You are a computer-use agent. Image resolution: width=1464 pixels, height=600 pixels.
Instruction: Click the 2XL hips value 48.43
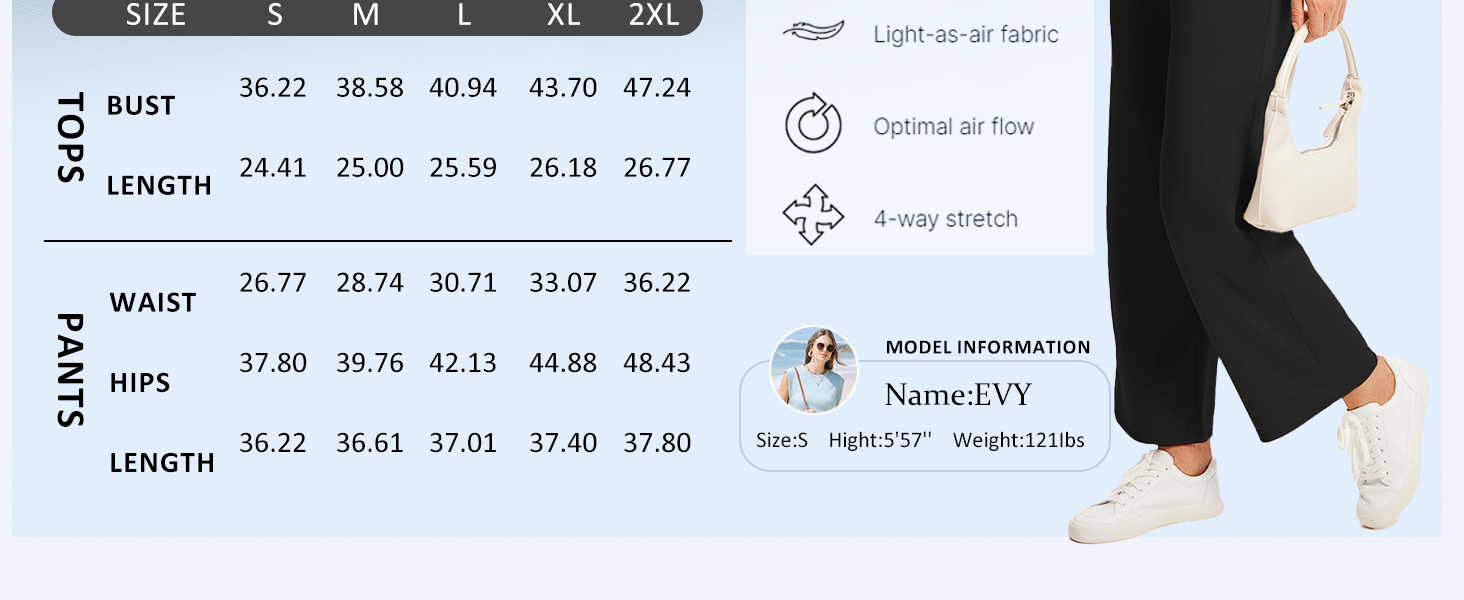(657, 363)
